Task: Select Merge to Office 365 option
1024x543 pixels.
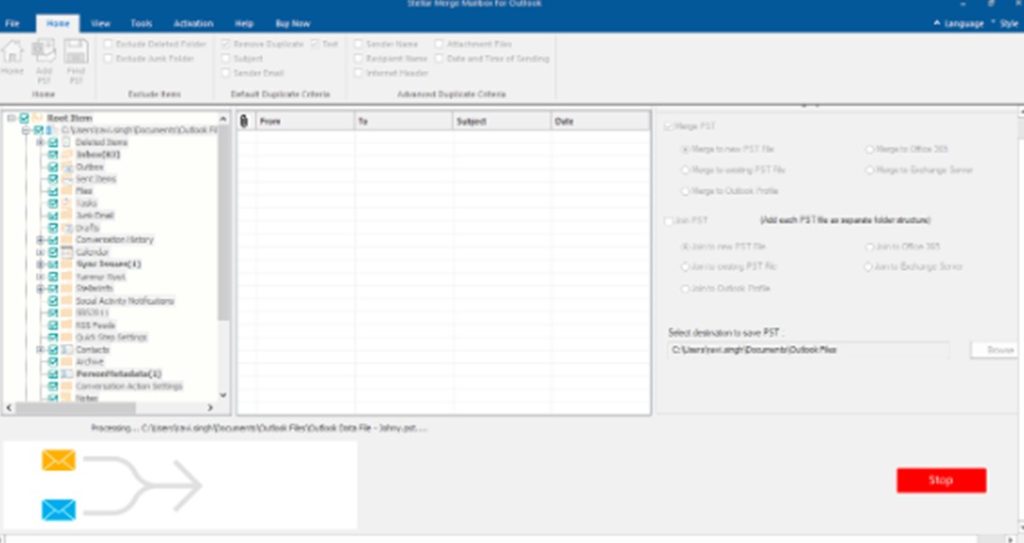Action: (869, 149)
